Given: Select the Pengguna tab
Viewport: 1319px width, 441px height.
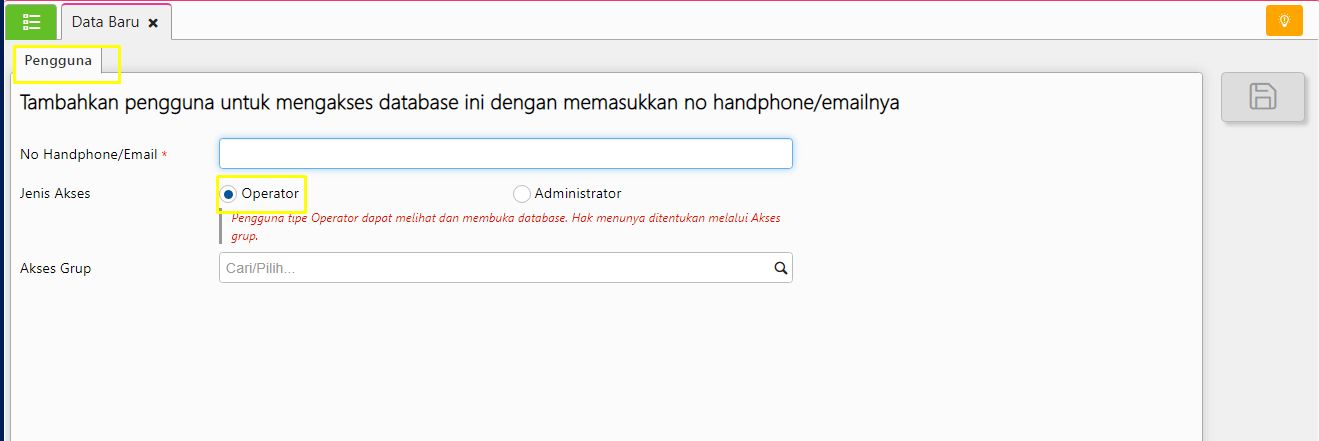Looking at the screenshot, I should [x=58, y=61].
